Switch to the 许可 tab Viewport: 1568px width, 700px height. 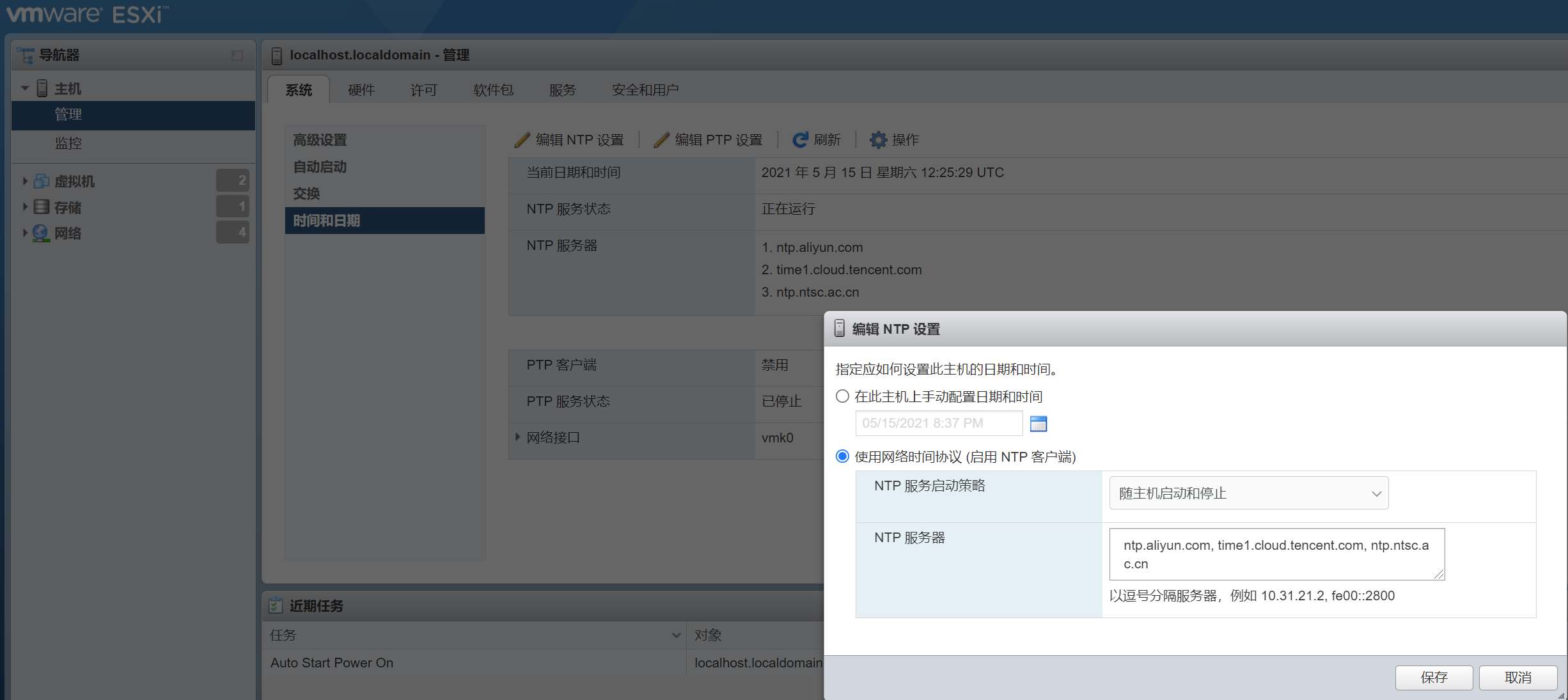[424, 90]
